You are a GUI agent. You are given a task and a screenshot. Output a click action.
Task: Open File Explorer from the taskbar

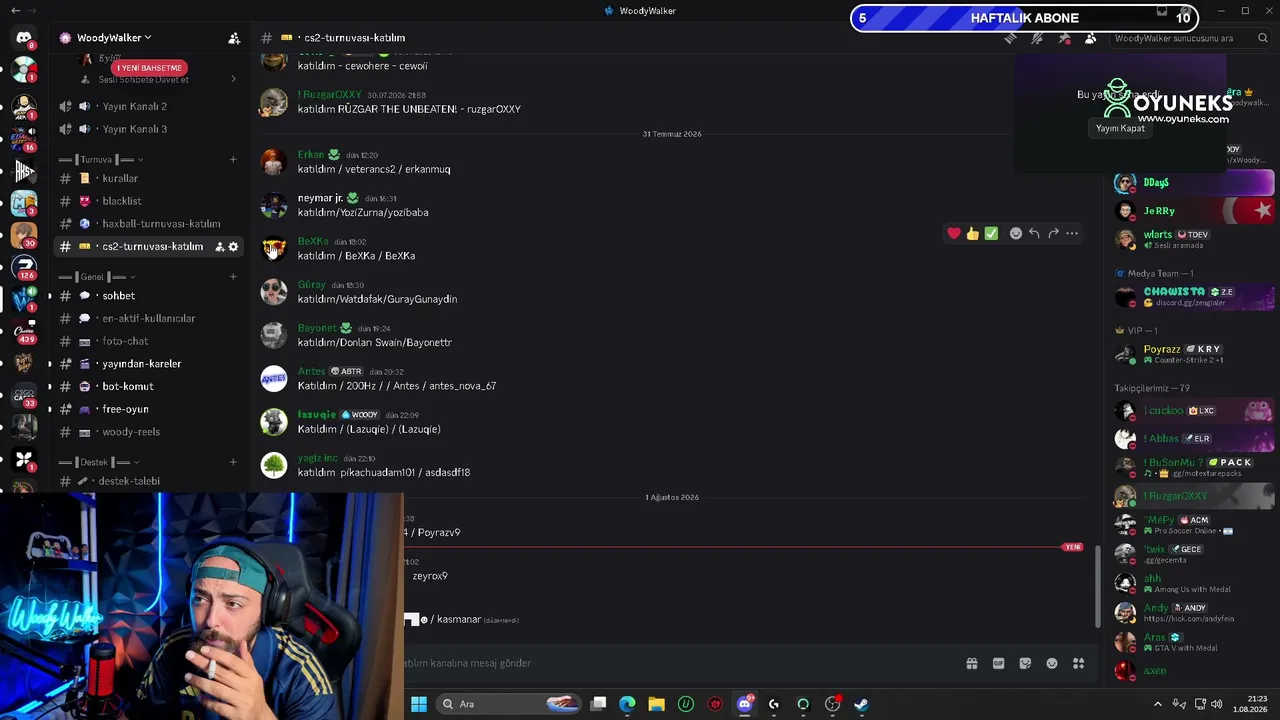656,704
